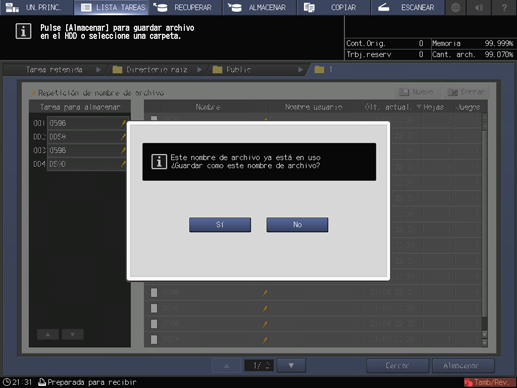
Task: Click the pencil mark on task 003
Action: [x=123, y=150]
